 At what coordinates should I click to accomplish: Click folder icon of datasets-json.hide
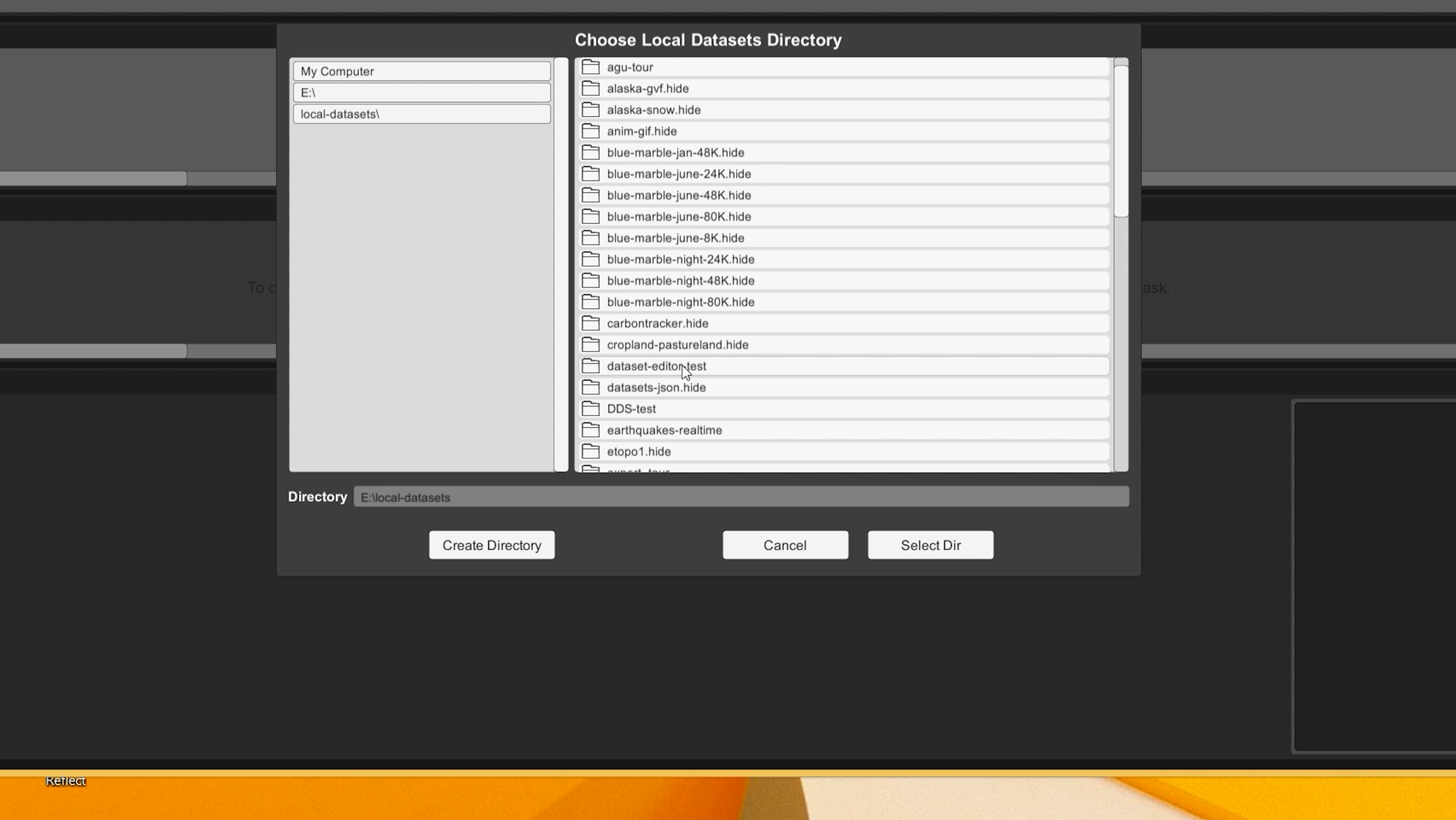(590, 387)
